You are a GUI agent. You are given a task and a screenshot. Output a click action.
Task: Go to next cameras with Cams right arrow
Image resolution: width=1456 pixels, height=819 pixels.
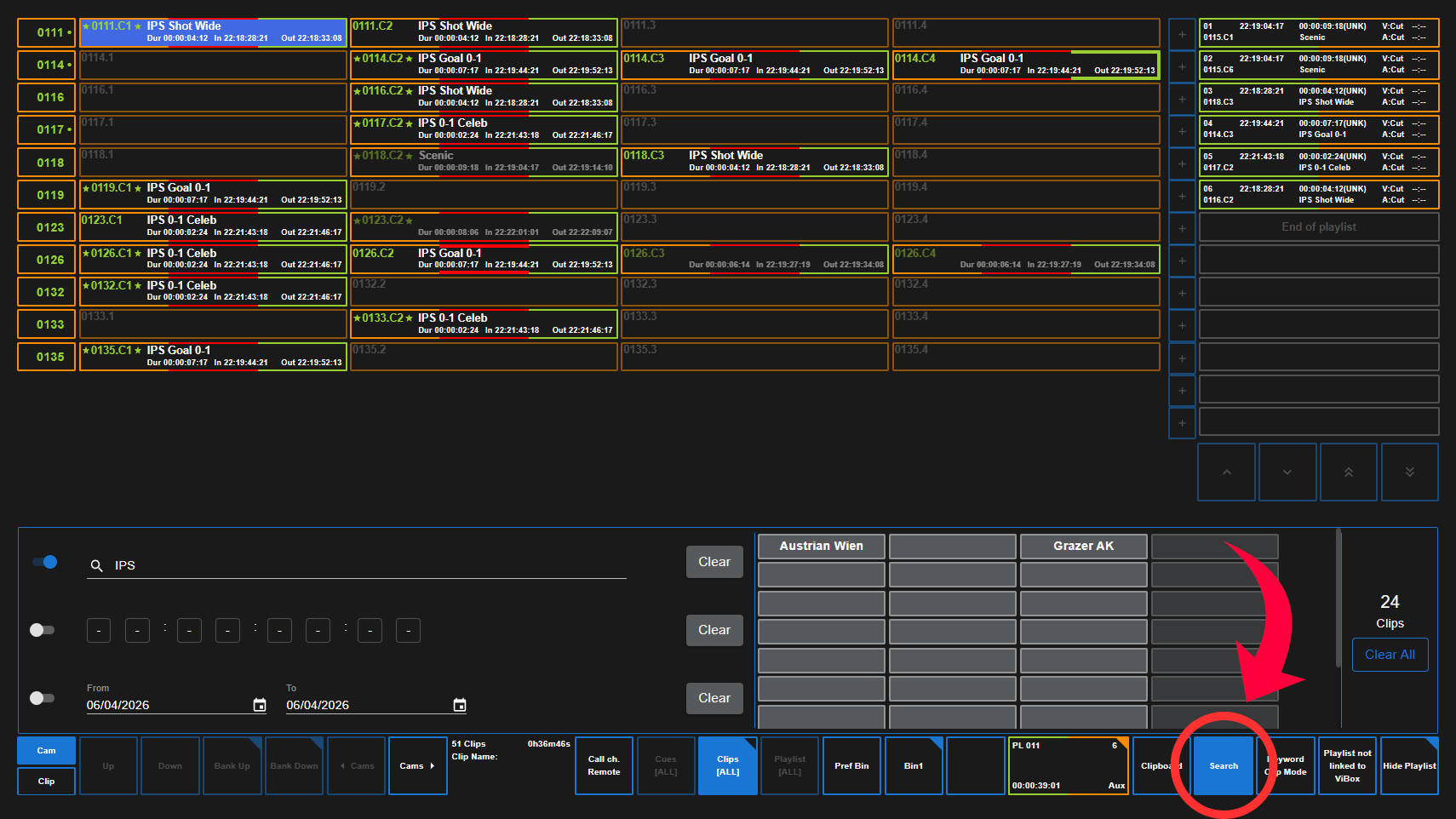418,766
